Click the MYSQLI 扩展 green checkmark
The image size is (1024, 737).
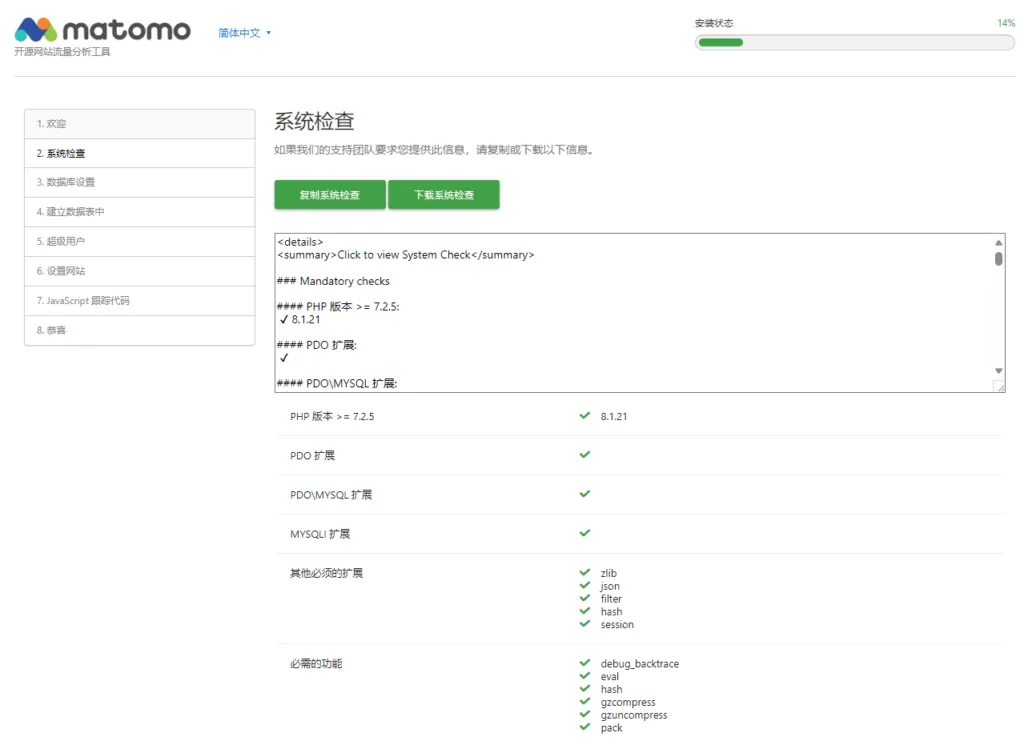click(x=585, y=533)
